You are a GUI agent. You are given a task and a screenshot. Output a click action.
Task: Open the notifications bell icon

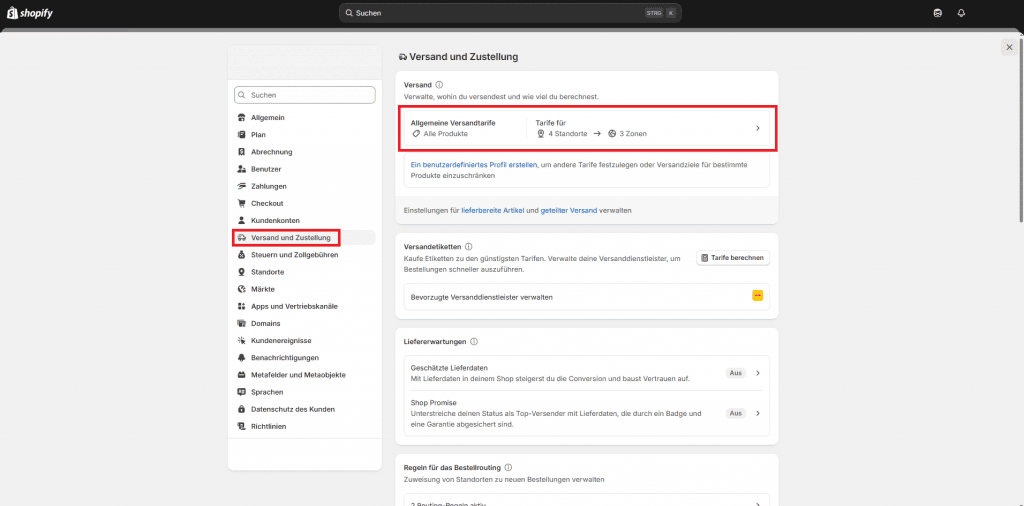pos(961,13)
